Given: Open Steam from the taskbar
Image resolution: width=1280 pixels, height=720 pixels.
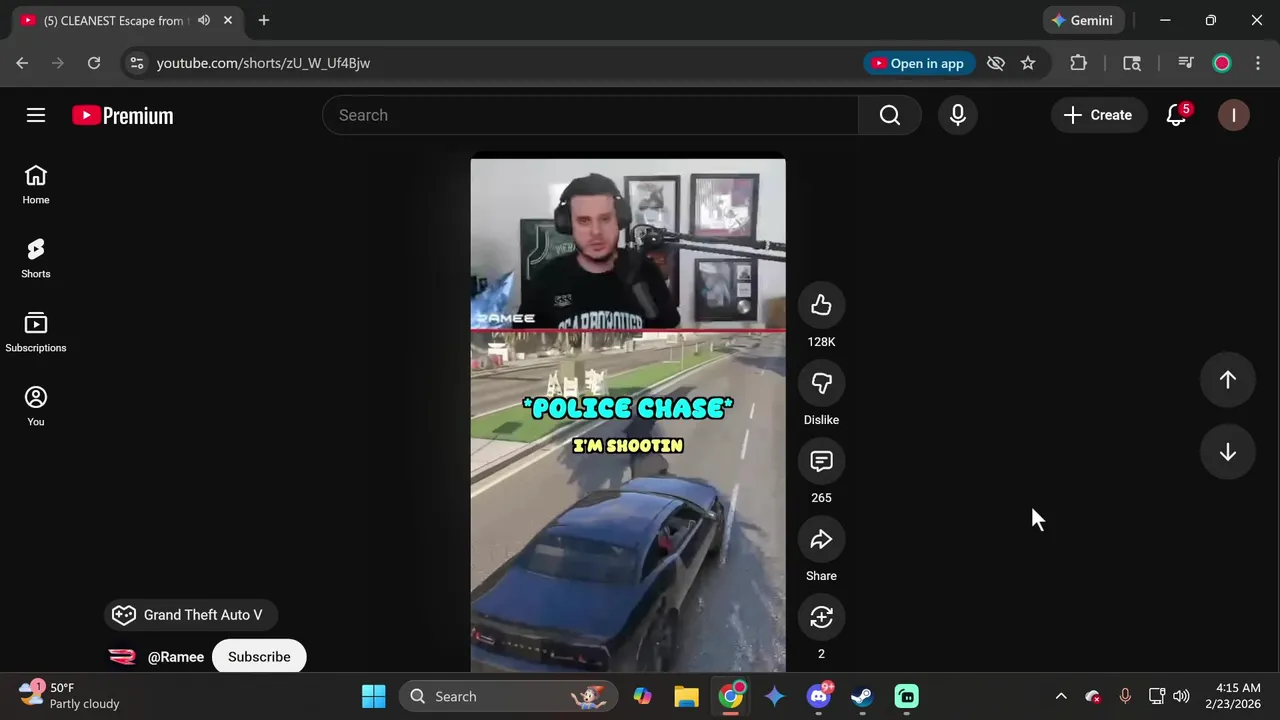Looking at the screenshot, I should pyautogui.click(x=862, y=696).
